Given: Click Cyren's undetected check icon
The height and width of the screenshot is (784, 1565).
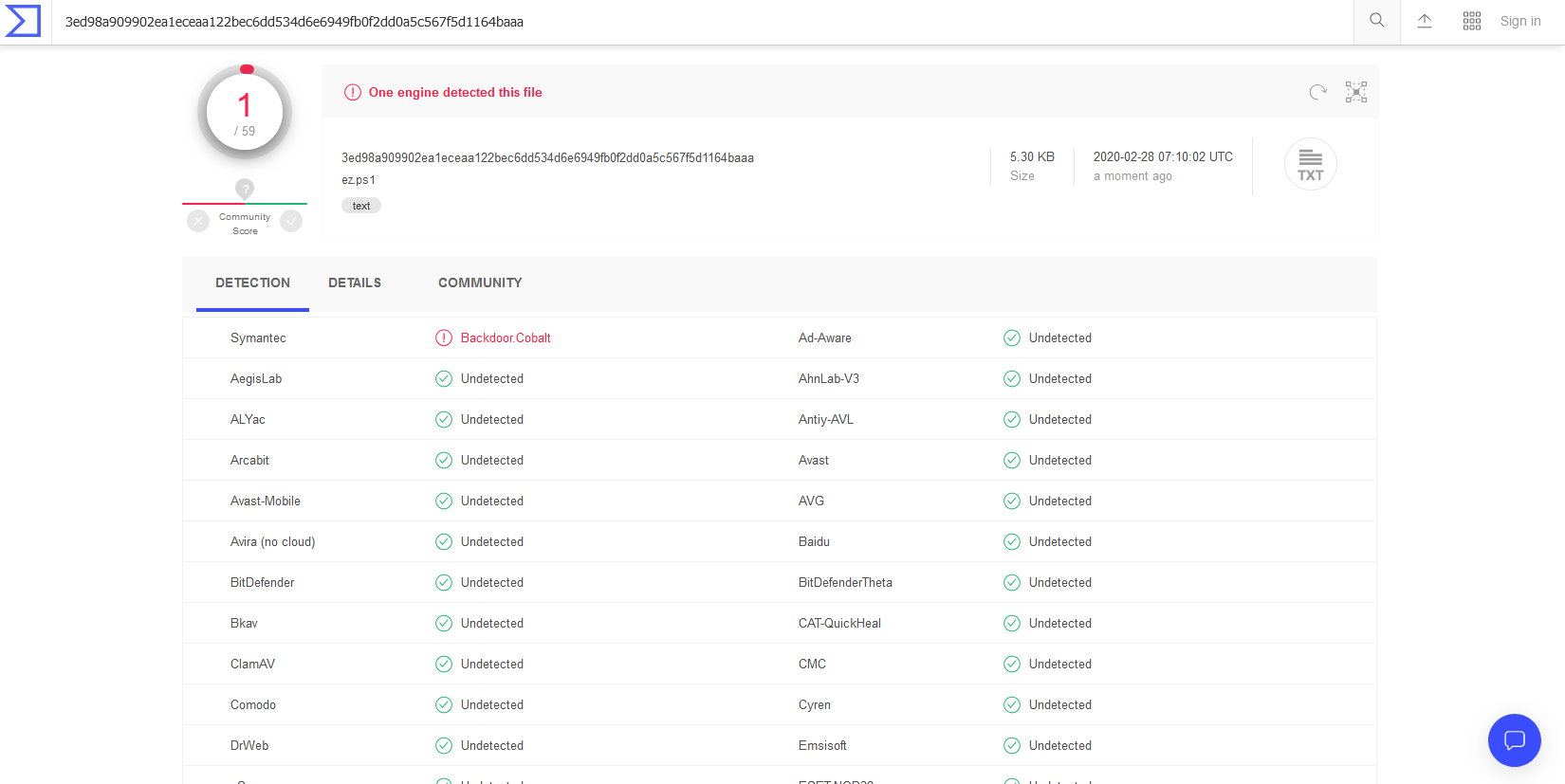Looking at the screenshot, I should tap(1012, 704).
